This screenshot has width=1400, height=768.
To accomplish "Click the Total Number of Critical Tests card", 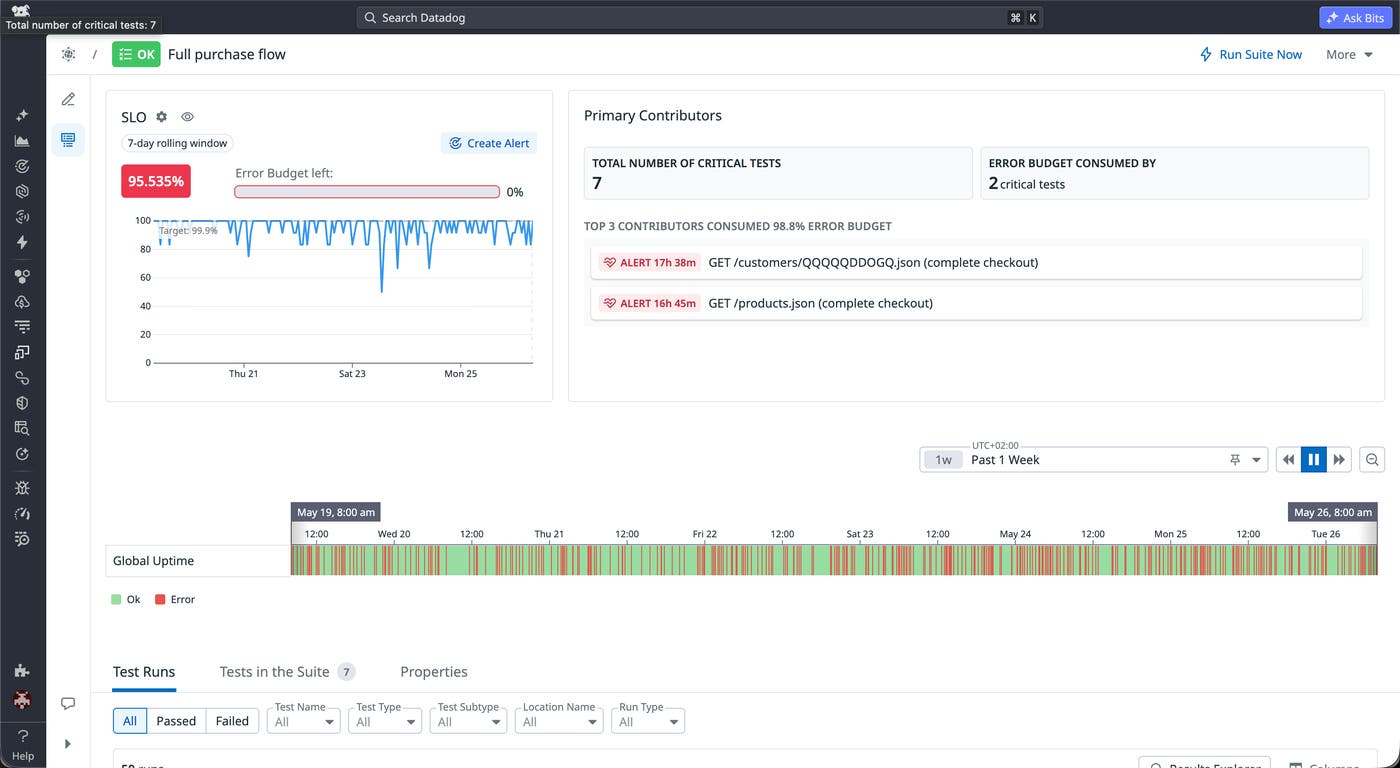I will pos(778,174).
